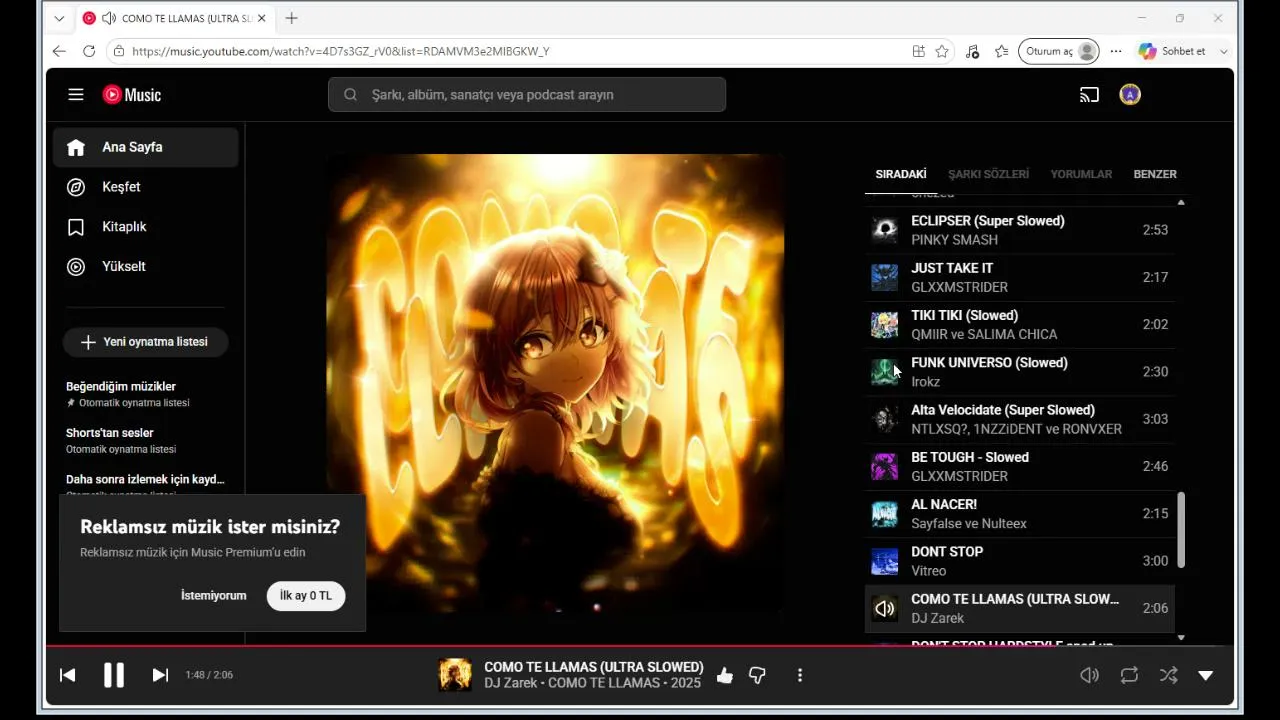Click the Oturum aç button
This screenshot has height=720, width=1280.
pos(1058,51)
